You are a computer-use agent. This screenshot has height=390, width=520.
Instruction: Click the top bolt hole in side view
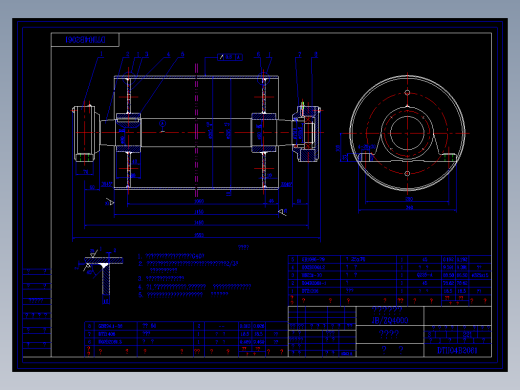pyautogui.click(x=407, y=92)
